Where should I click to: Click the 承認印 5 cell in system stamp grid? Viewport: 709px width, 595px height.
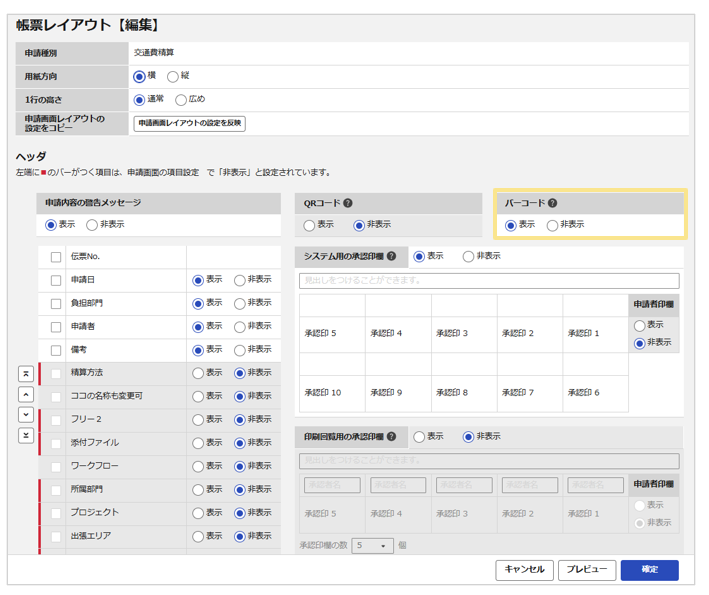click(332, 333)
